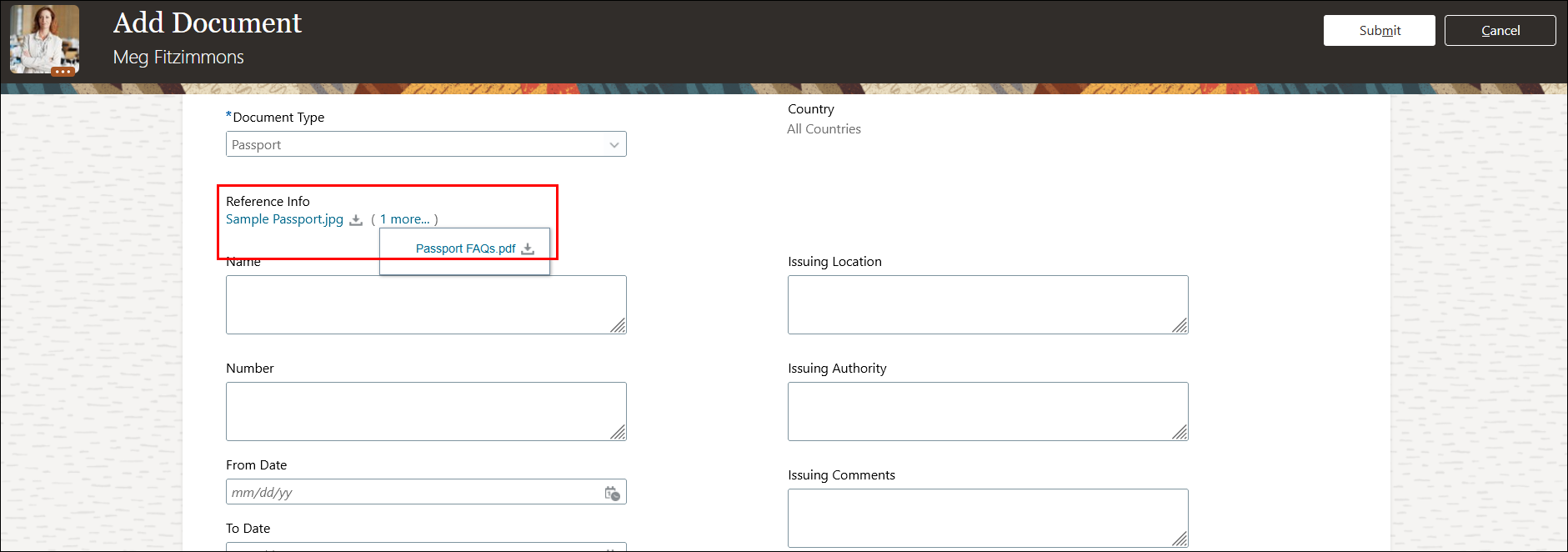Click the Issuing Authority resize grip

coord(1180,432)
